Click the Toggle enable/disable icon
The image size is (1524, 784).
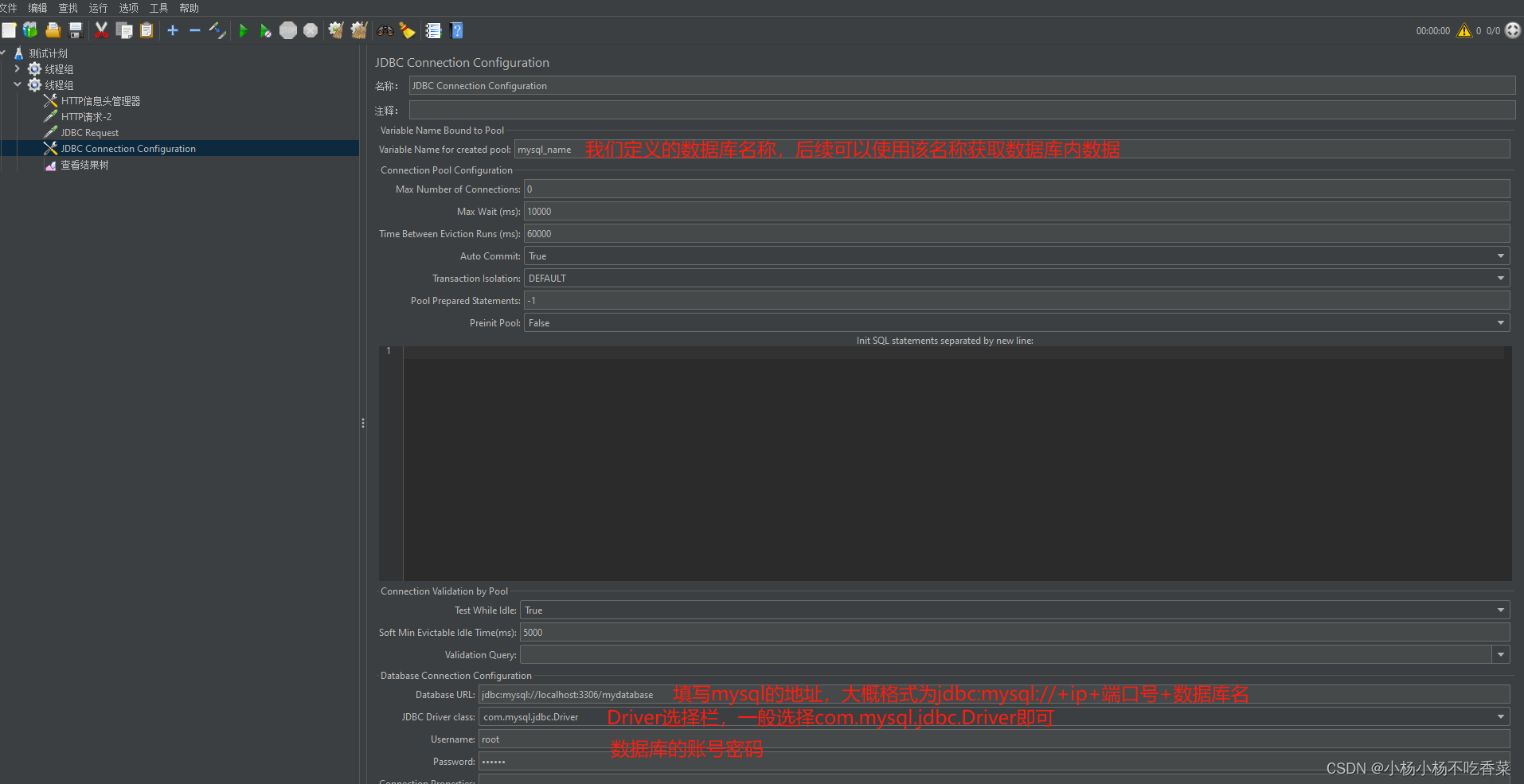[217, 30]
